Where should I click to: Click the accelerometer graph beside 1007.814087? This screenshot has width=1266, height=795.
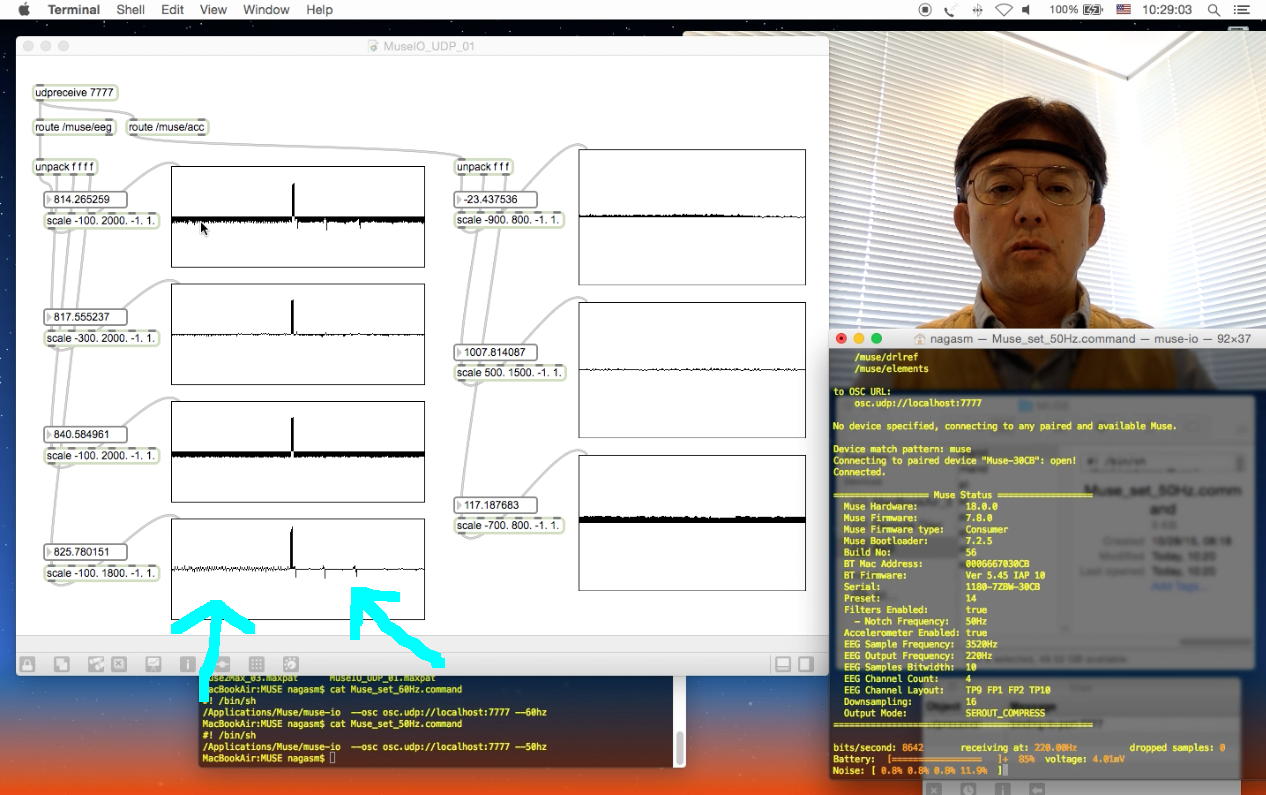(692, 370)
